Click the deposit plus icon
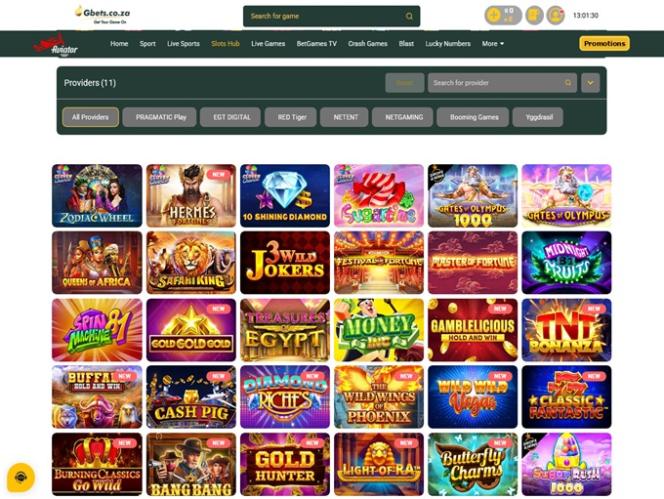The image size is (664, 499). (x=494, y=16)
